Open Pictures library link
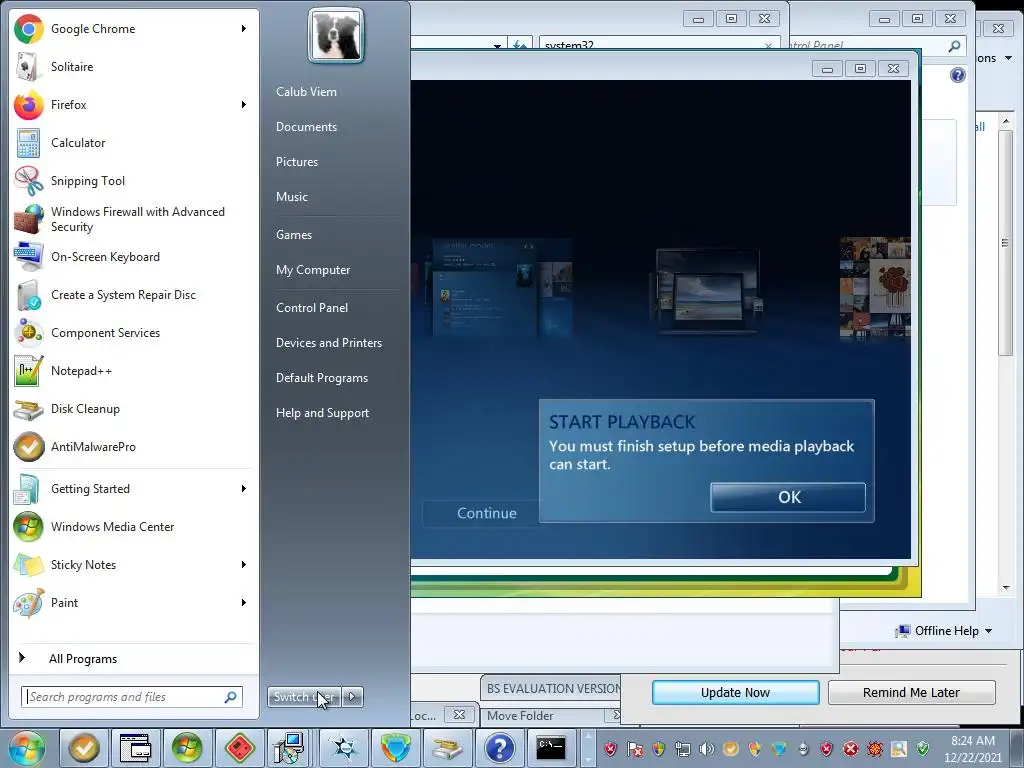The image size is (1024, 768). click(296, 162)
